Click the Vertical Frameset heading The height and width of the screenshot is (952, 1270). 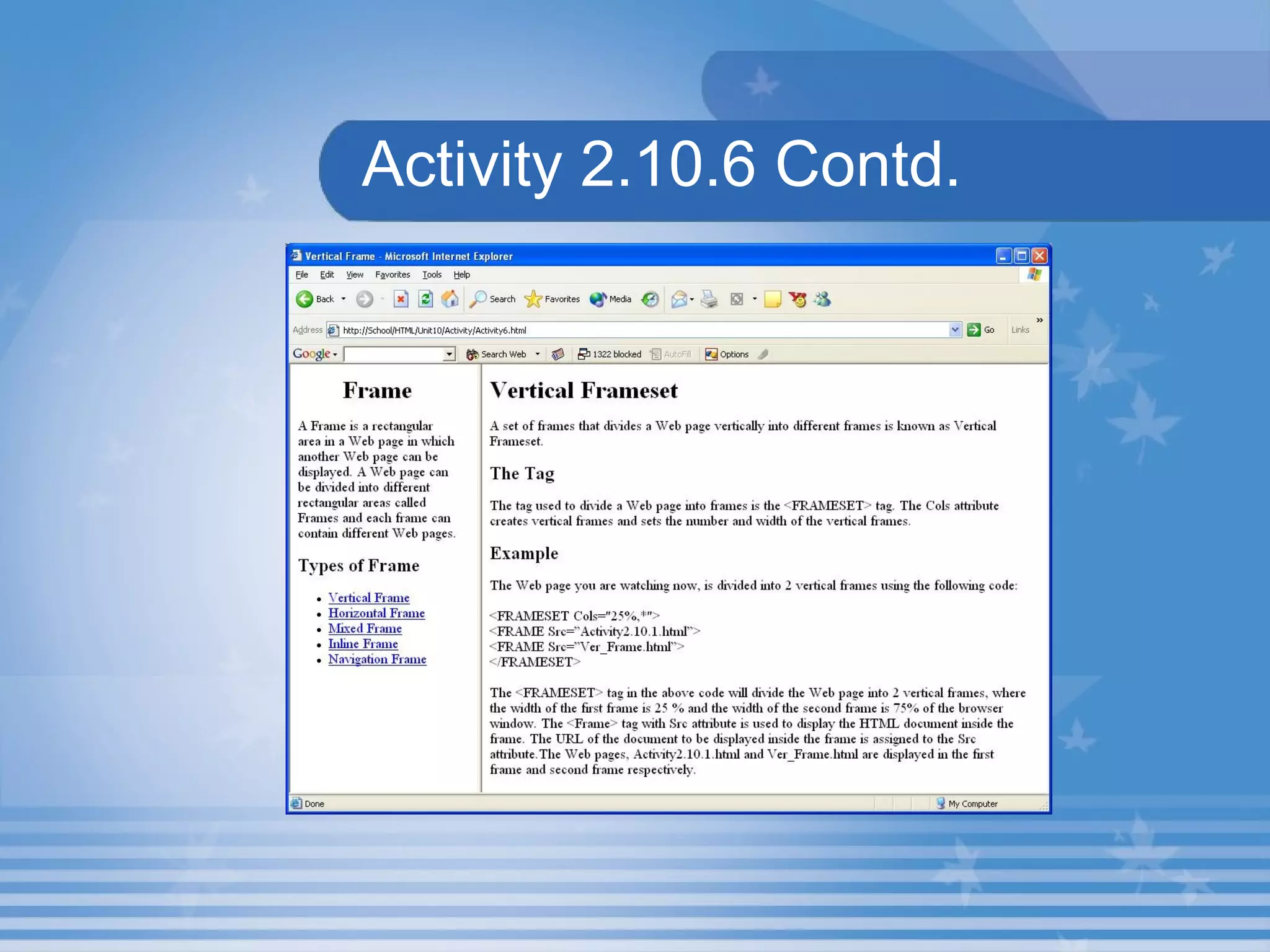pos(584,390)
